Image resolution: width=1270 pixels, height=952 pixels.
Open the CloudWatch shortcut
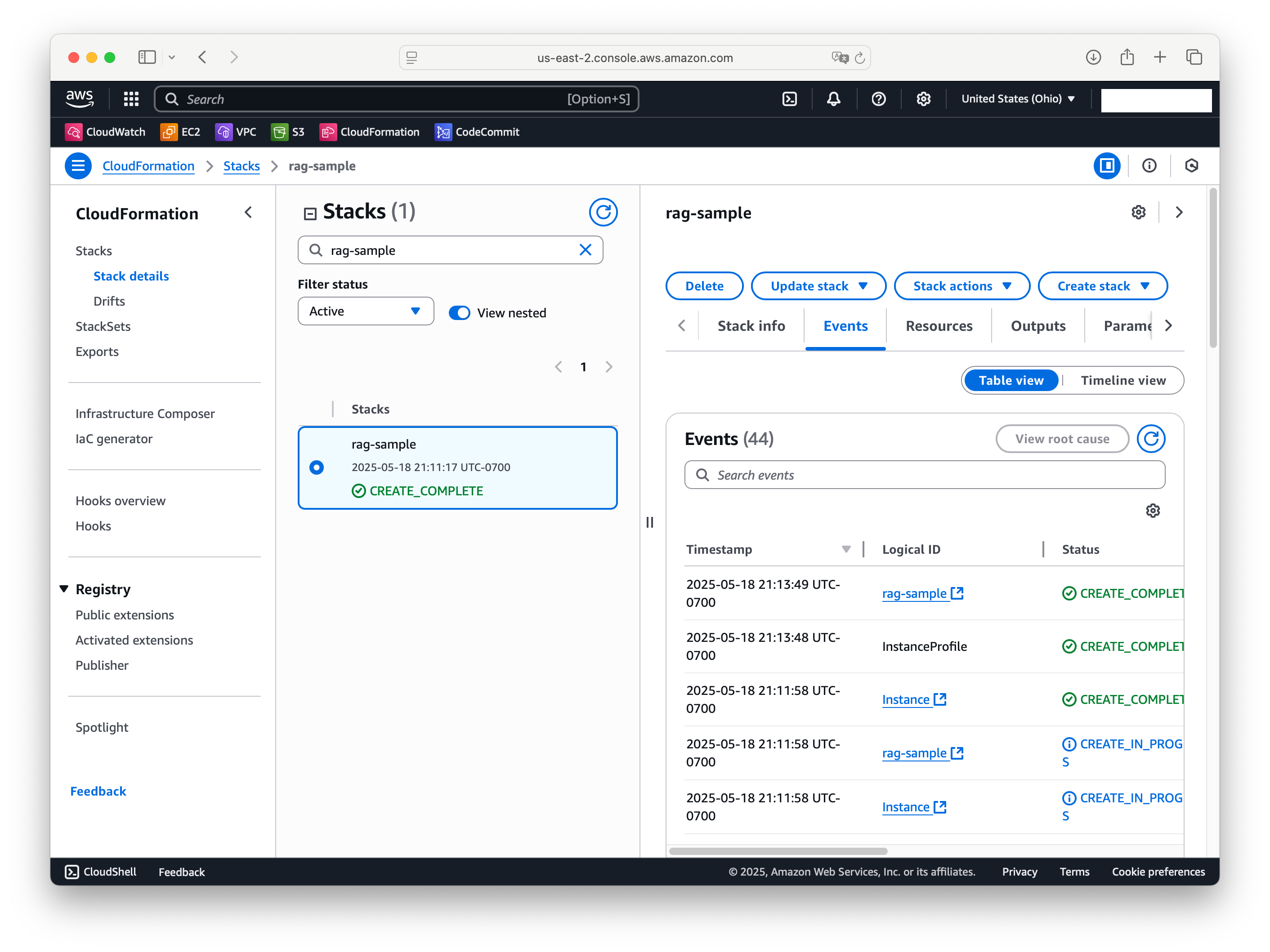pyautogui.click(x=105, y=132)
